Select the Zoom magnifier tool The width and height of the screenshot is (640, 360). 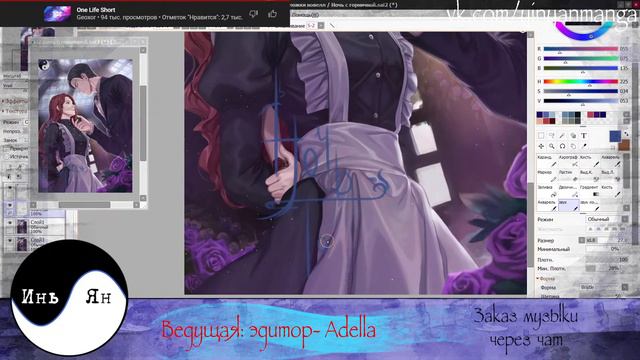(x=551, y=146)
